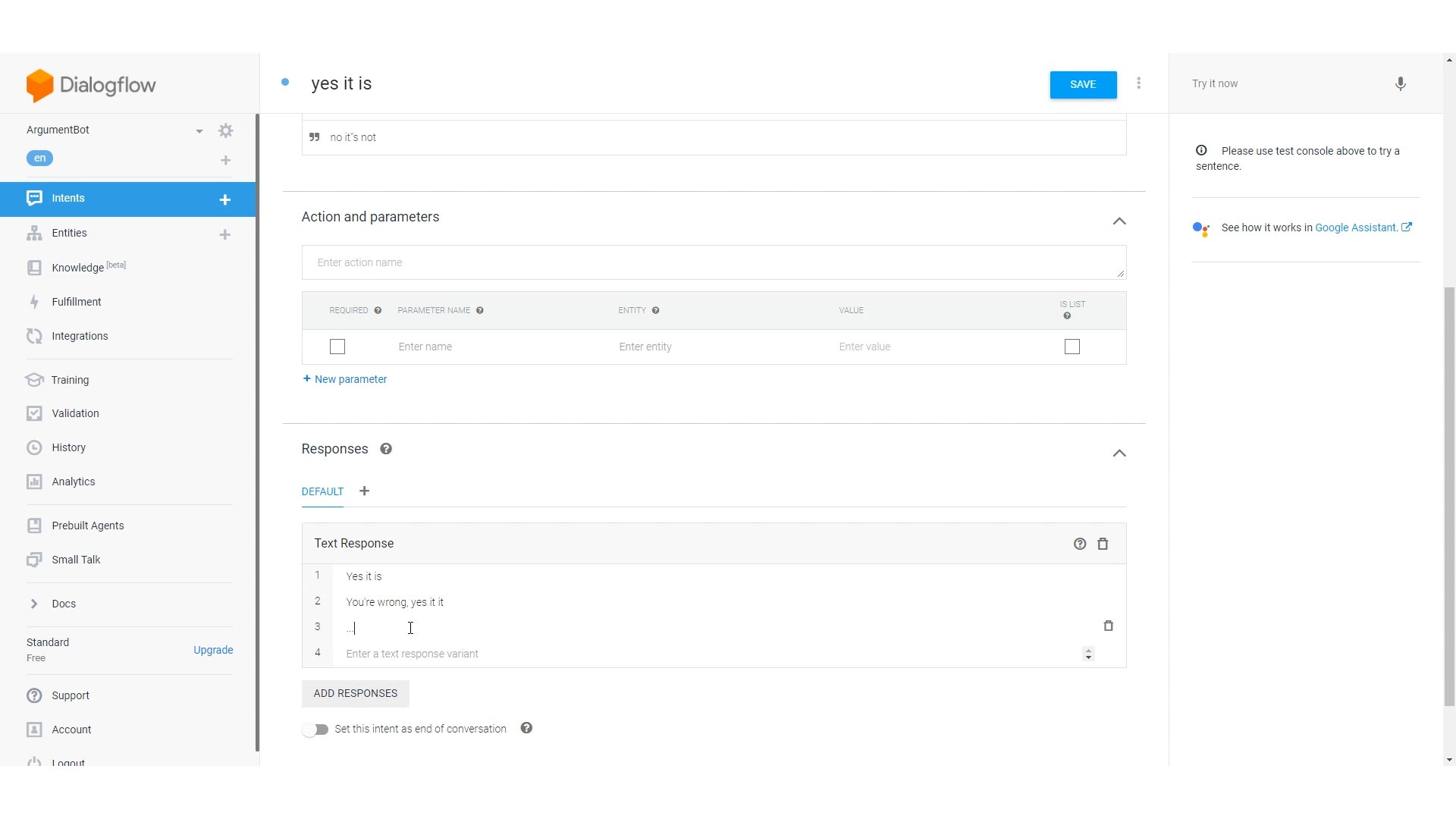This screenshot has height=819, width=1456.
Task: Open Fulfillment in the sidebar
Action: (77, 302)
